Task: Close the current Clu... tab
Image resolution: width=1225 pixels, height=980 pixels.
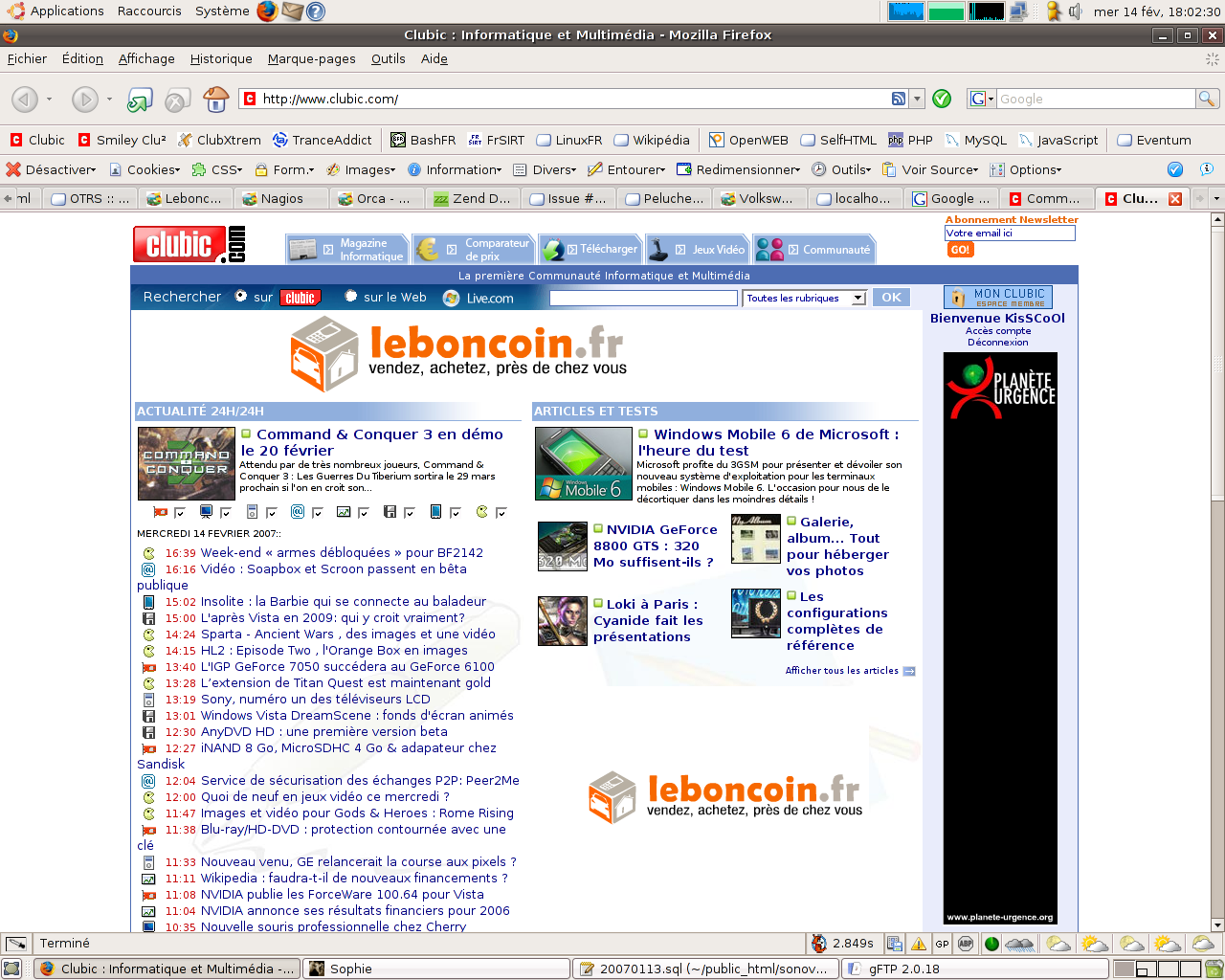Action: pyautogui.click(x=1175, y=199)
